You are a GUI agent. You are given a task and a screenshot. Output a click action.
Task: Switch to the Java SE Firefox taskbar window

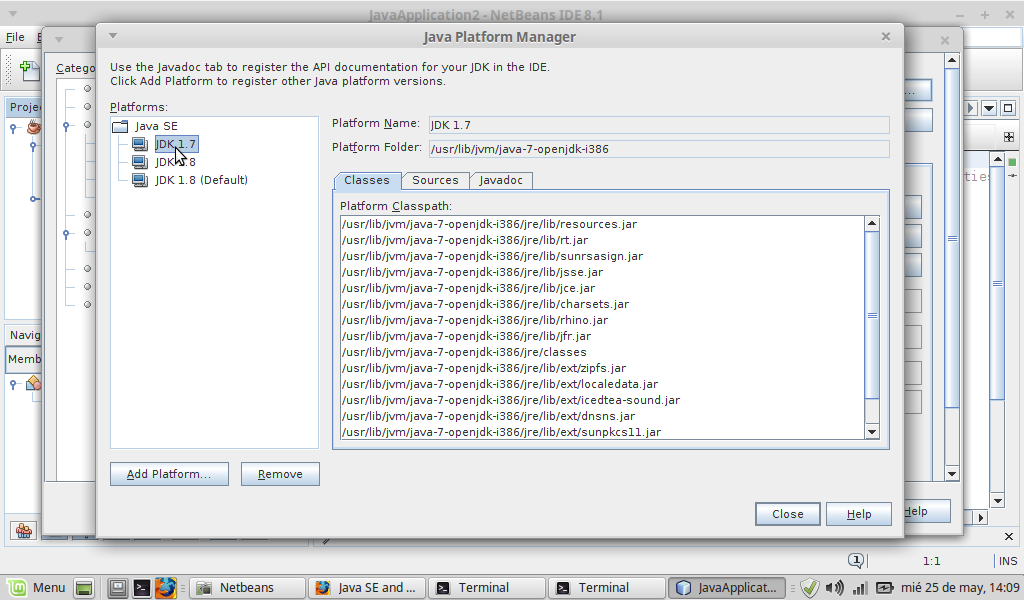pyautogui.click(x=368, y=588)
